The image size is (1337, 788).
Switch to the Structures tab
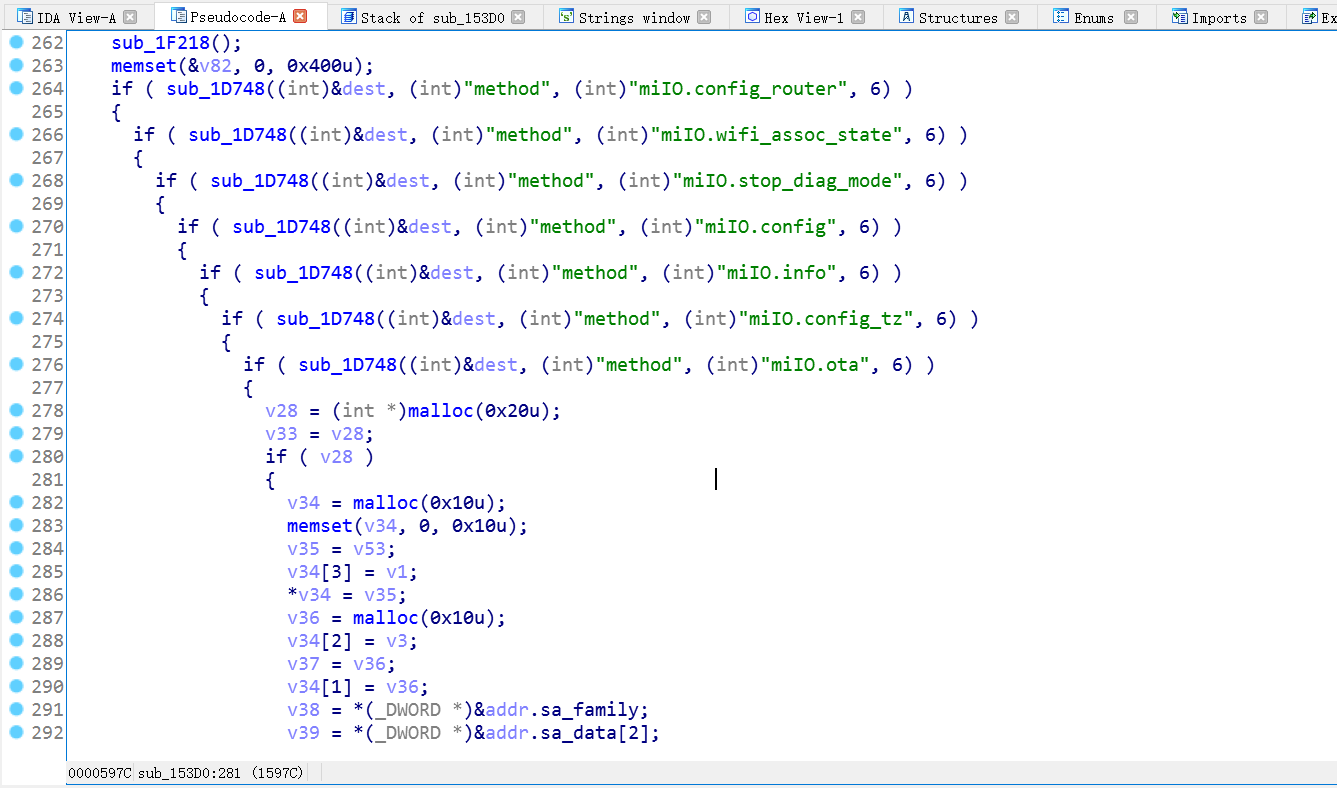(957, 17)
